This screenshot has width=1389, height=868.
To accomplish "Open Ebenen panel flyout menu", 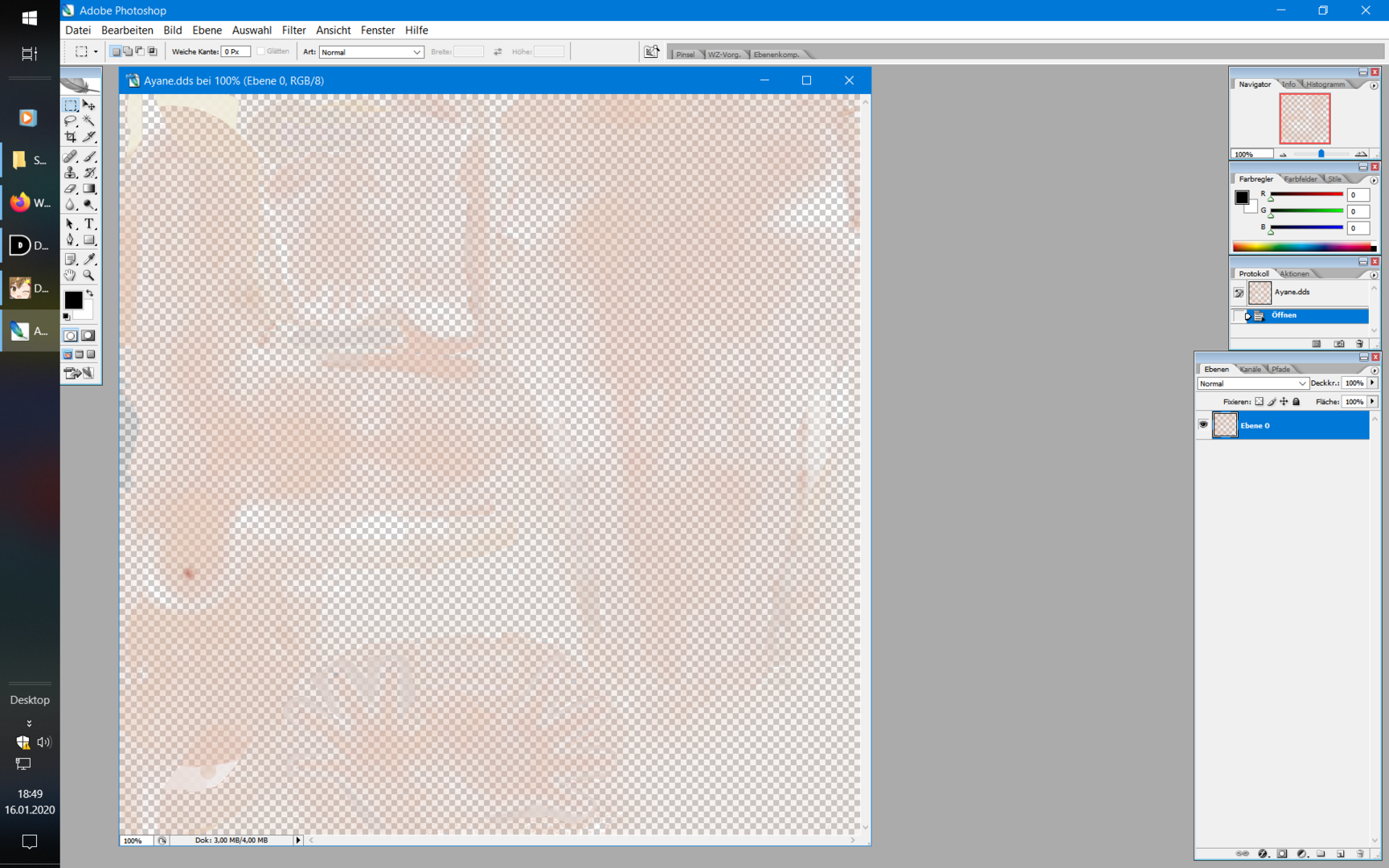I will (x=1374, y=371).
